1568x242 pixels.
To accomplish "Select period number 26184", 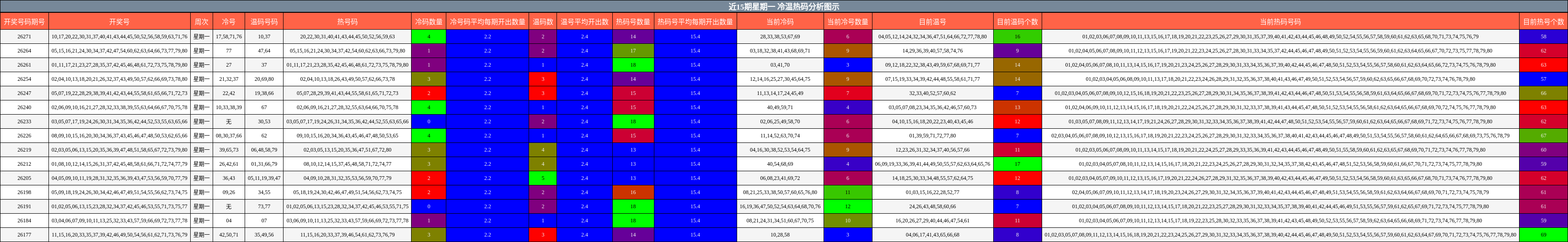I will click(x=24, y=221).
